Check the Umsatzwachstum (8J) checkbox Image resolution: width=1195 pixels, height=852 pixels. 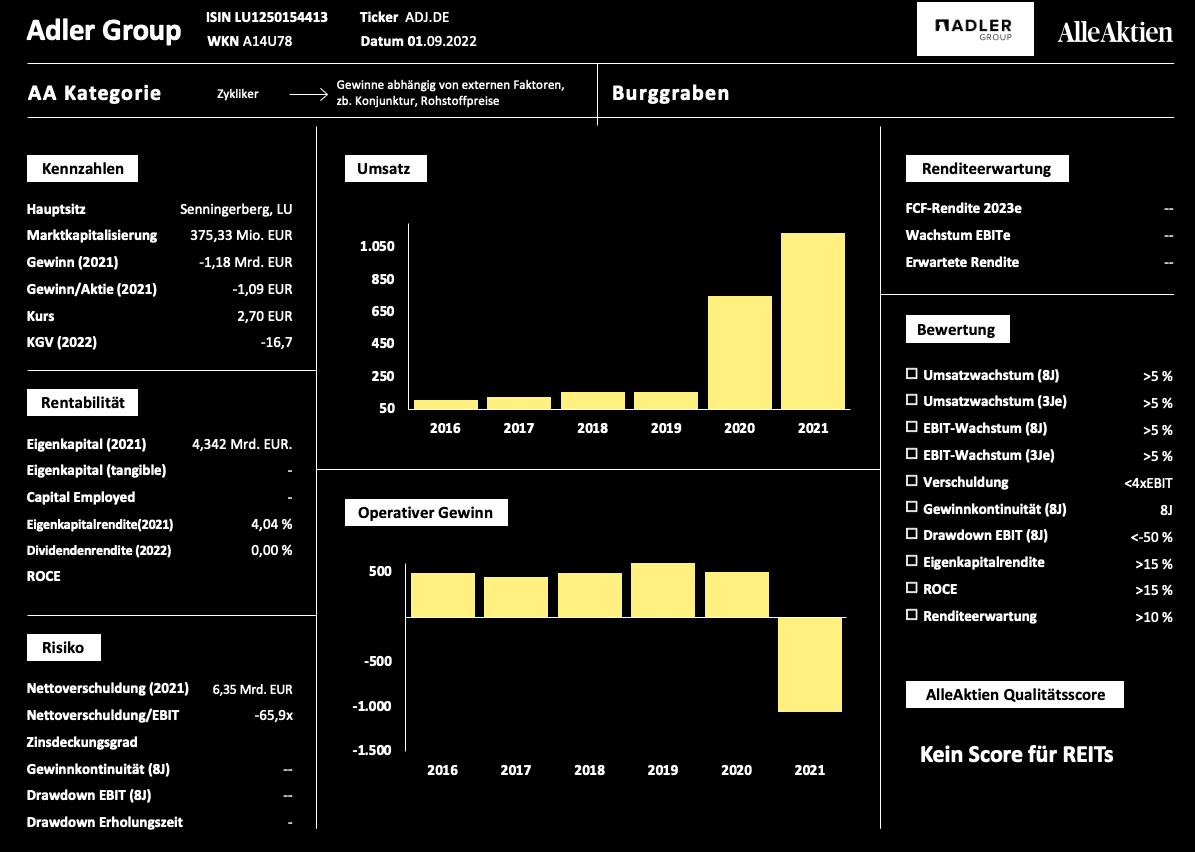pyautogui.click(x=911, y=373)
